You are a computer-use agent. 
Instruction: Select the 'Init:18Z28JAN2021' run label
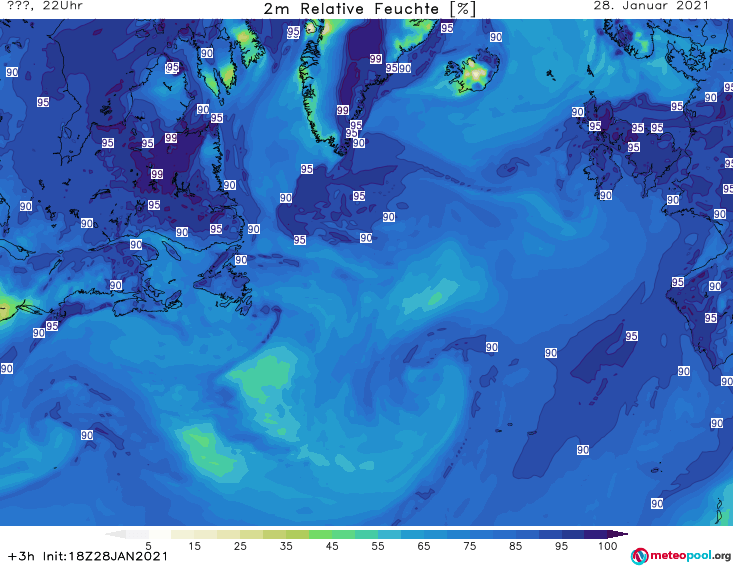[105, 556]
